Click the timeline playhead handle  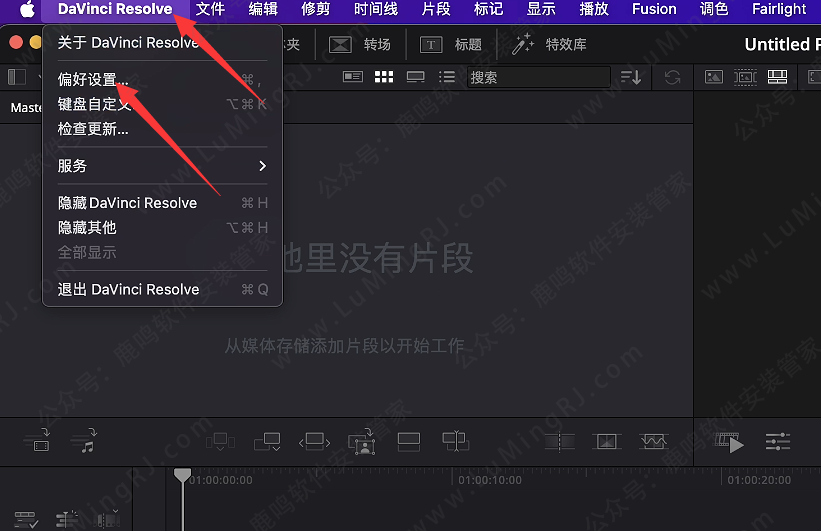pyautogui.click(x=182, y=475)
